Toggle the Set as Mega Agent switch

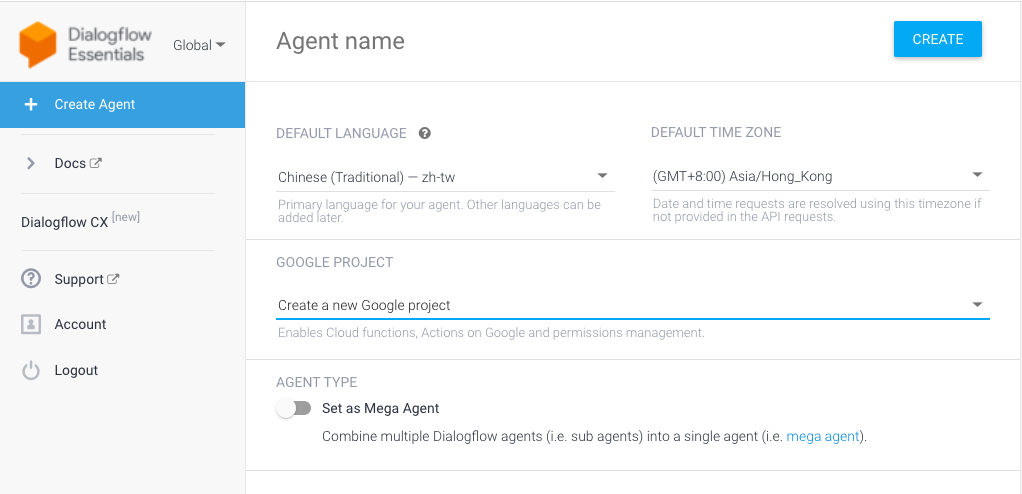pos(293,409)
